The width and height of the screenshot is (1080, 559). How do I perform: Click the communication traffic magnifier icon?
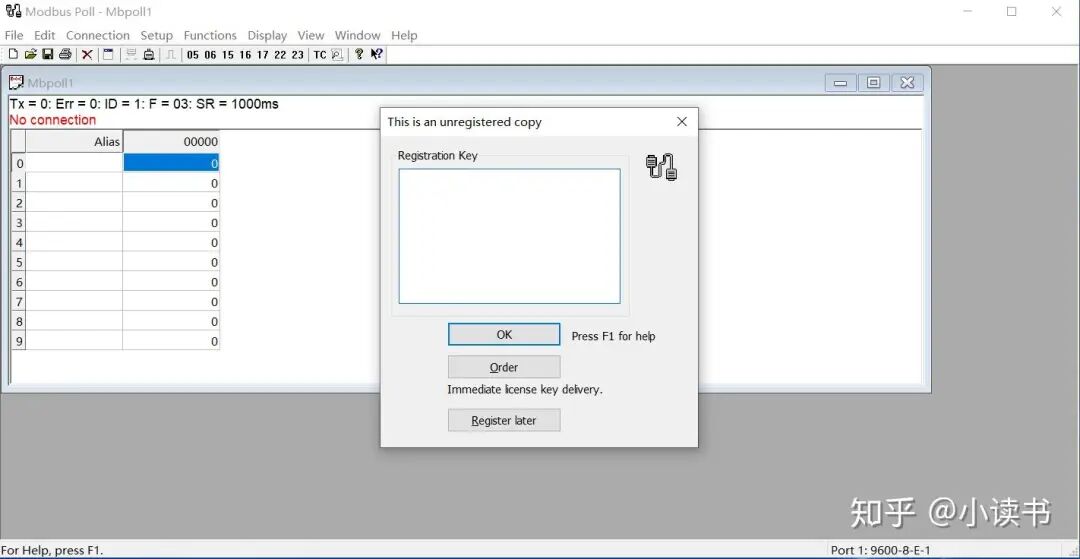(x=337, y=54)
